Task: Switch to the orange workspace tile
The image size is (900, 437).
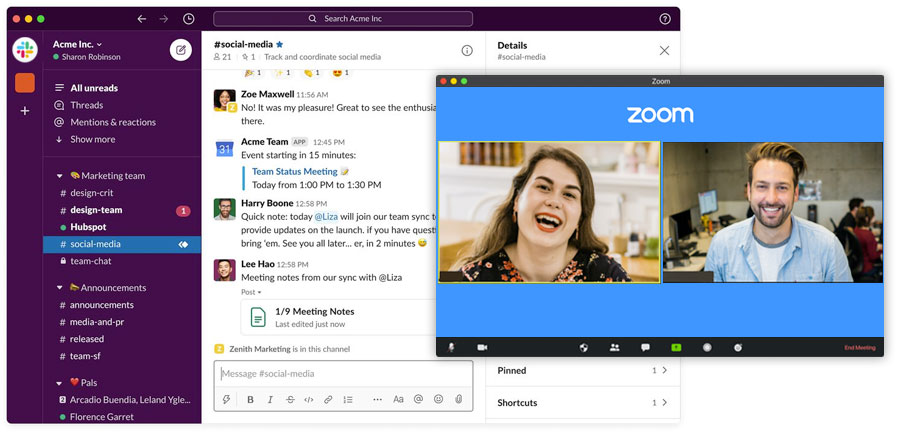Action: pyautogui.click(x=25, y=83)
